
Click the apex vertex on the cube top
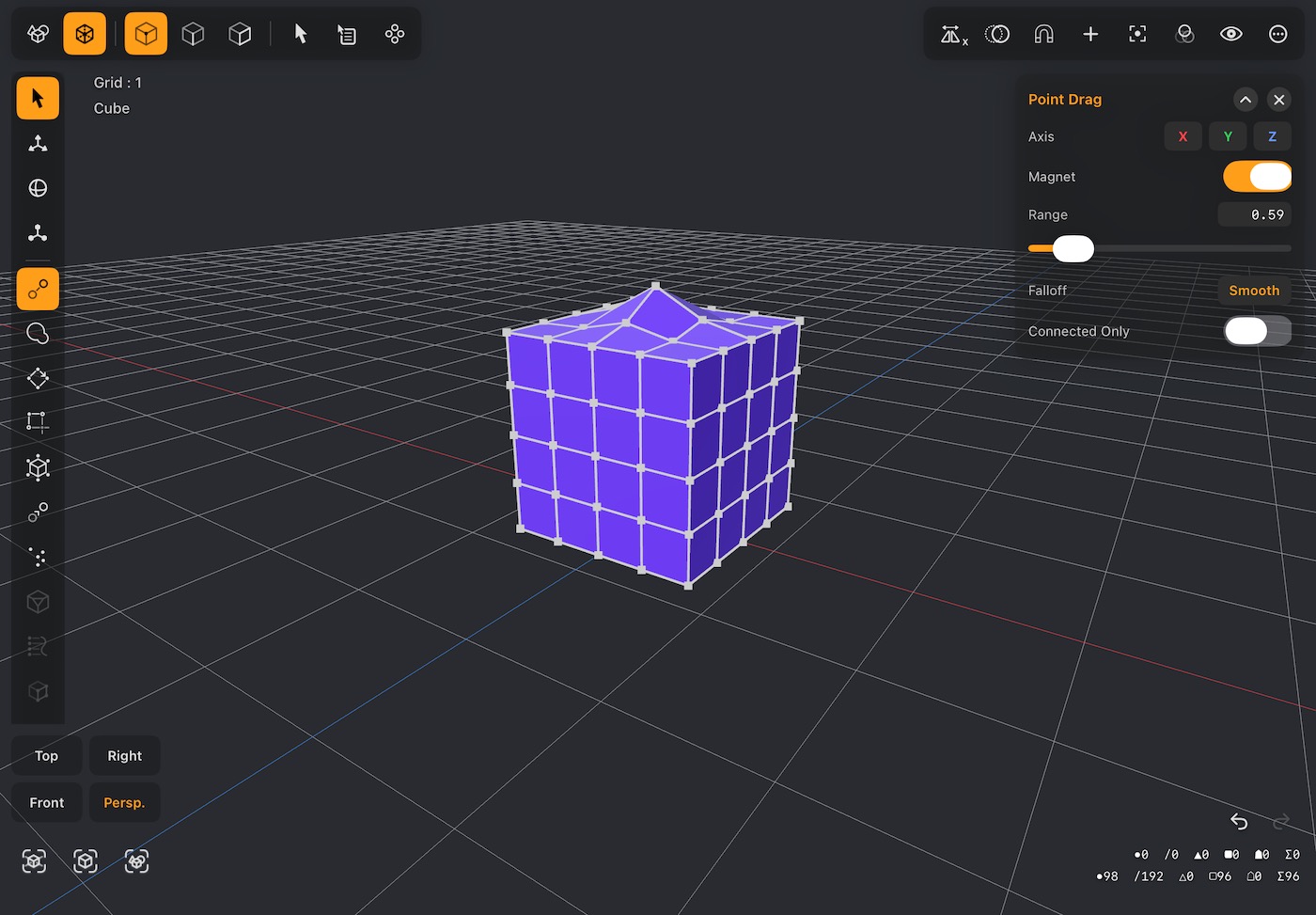coord(656,286)
